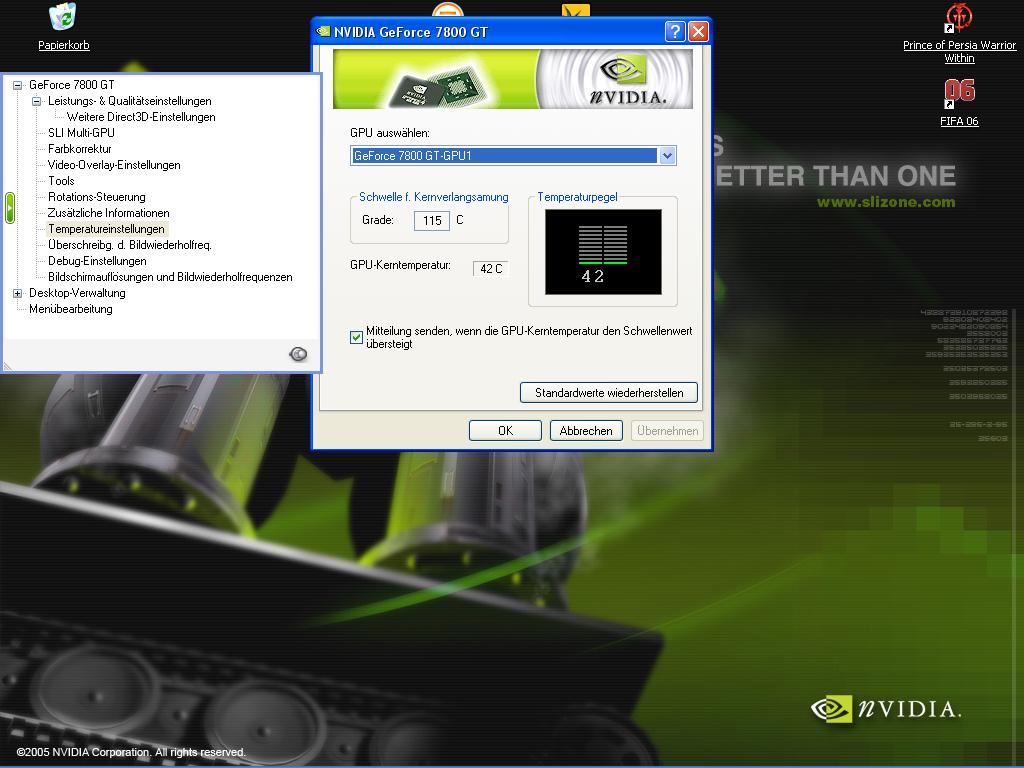1024x768 pixels.
Task: Open the Papierkorb recycle bin icon
Action: pyautogui.click(x=63, y=18)
